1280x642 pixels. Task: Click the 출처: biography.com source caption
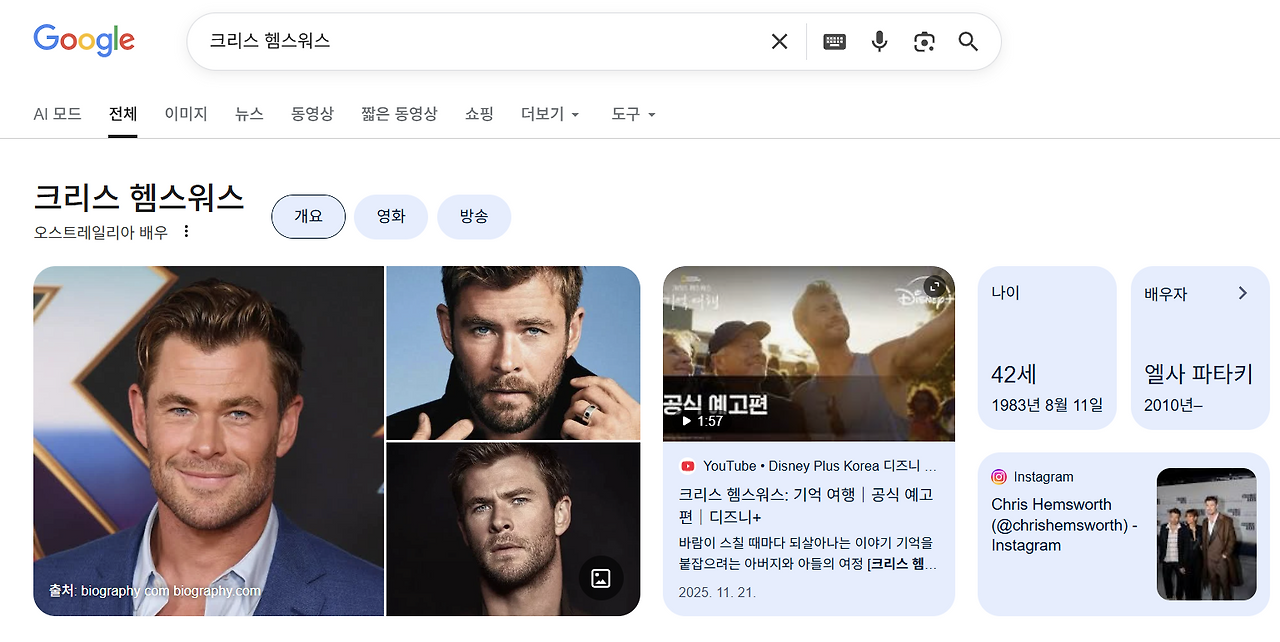154,591
